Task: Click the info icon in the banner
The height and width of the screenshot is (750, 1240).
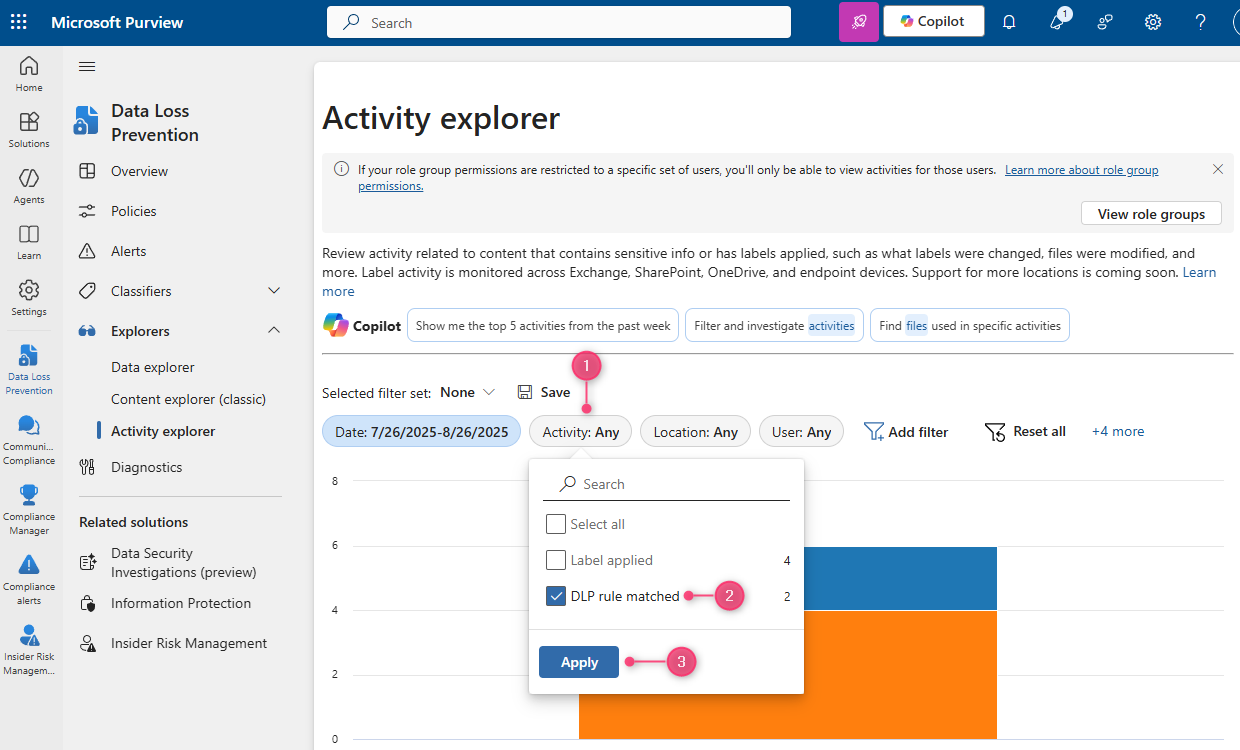Action: point(341,169)
